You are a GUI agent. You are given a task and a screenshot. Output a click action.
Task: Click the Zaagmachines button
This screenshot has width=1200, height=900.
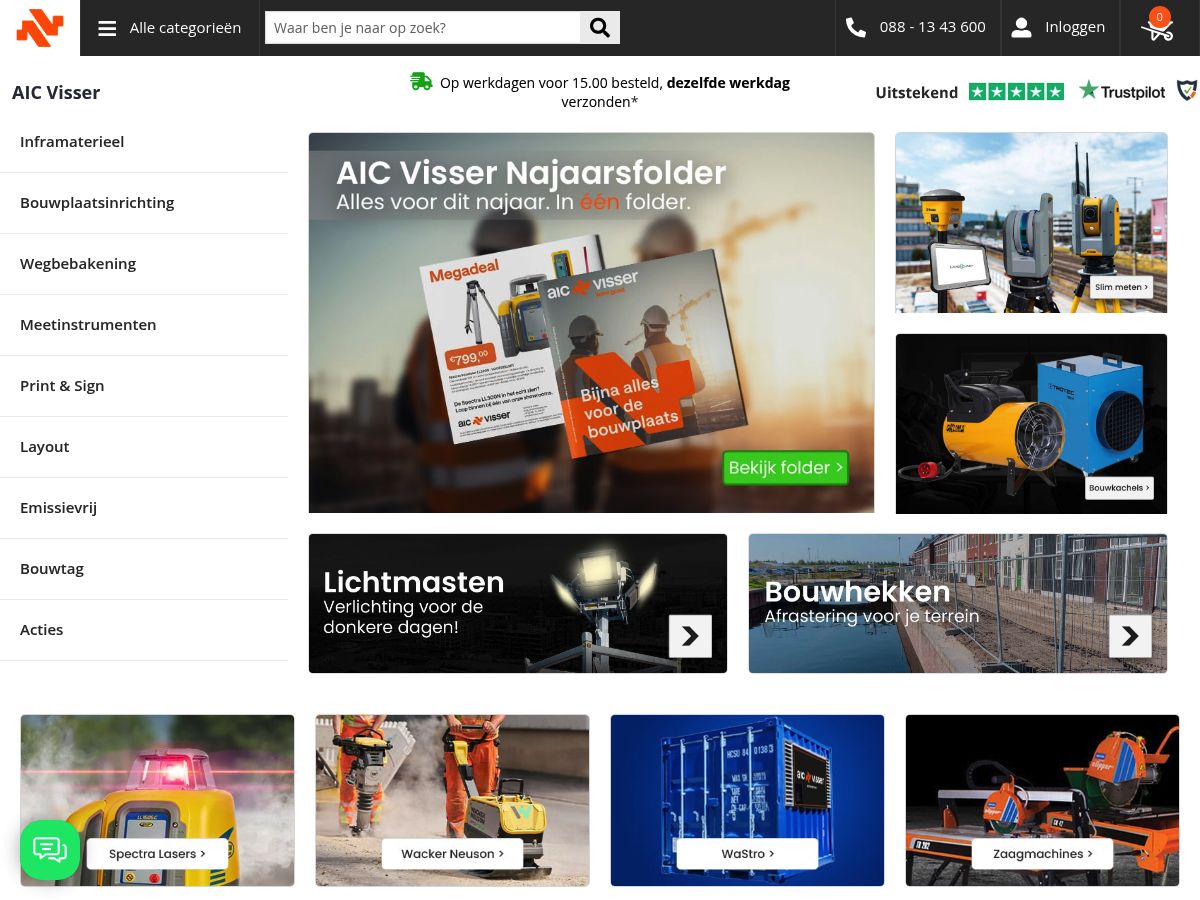tap(1043, 854)
